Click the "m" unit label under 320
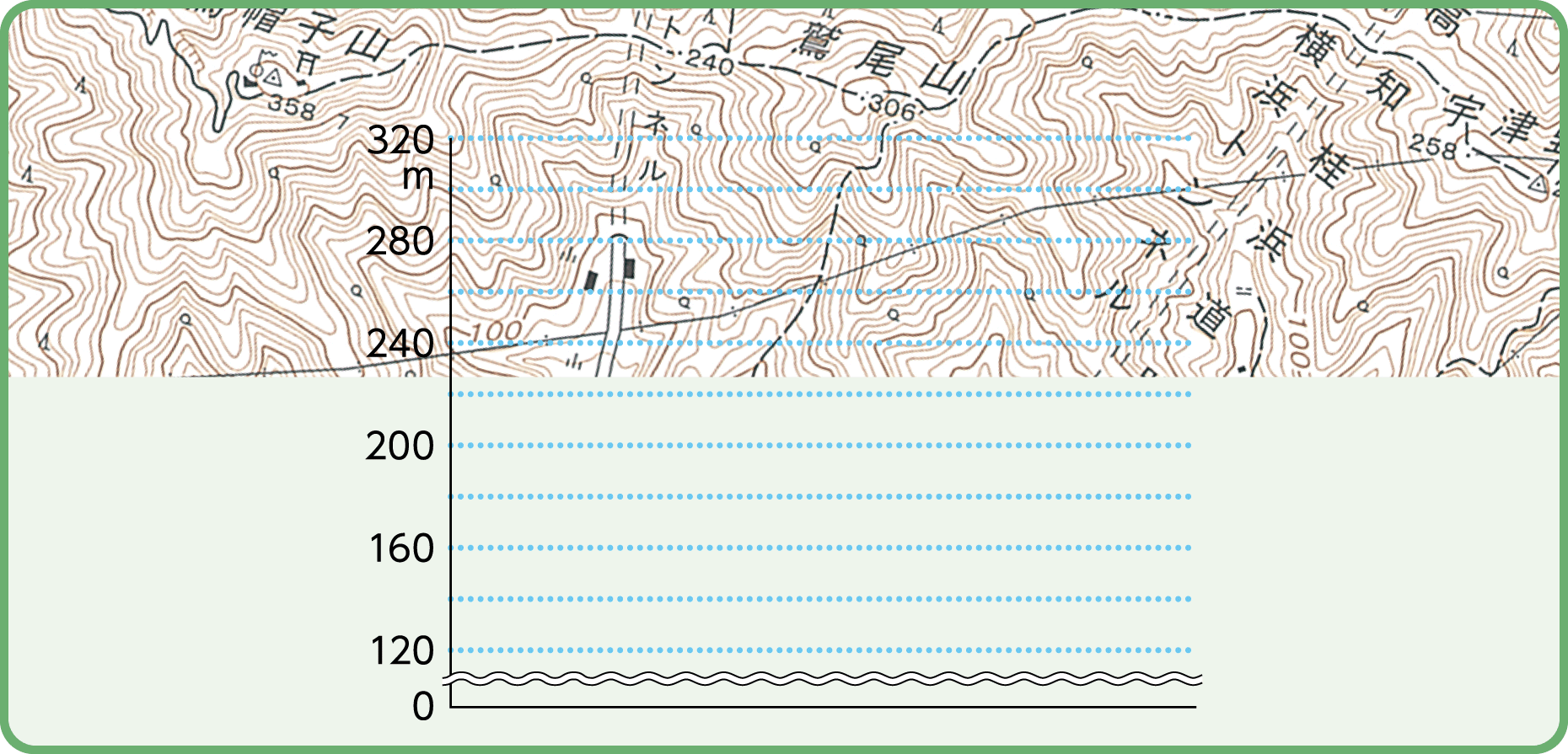The height and width of the screenshot is (754, 1568). 418,177
